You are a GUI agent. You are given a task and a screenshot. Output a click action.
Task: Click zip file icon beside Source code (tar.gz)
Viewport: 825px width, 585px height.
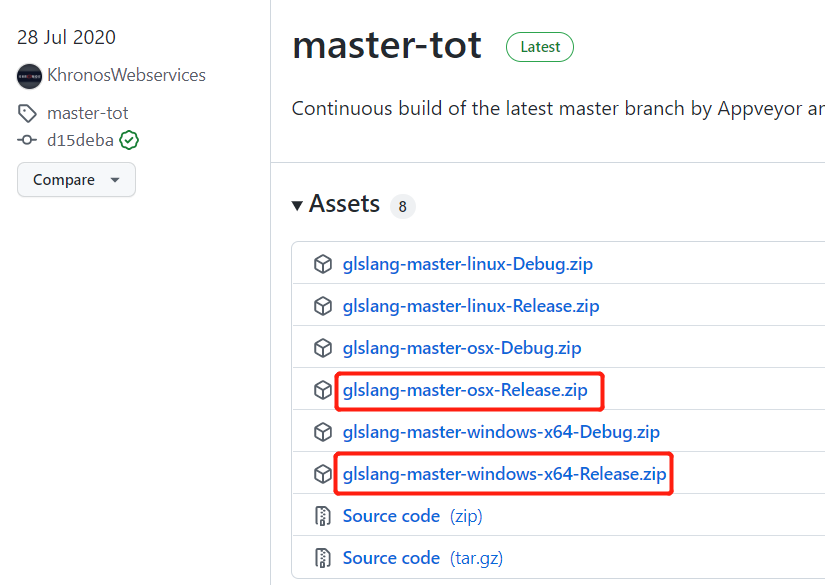tap(323, 558)
